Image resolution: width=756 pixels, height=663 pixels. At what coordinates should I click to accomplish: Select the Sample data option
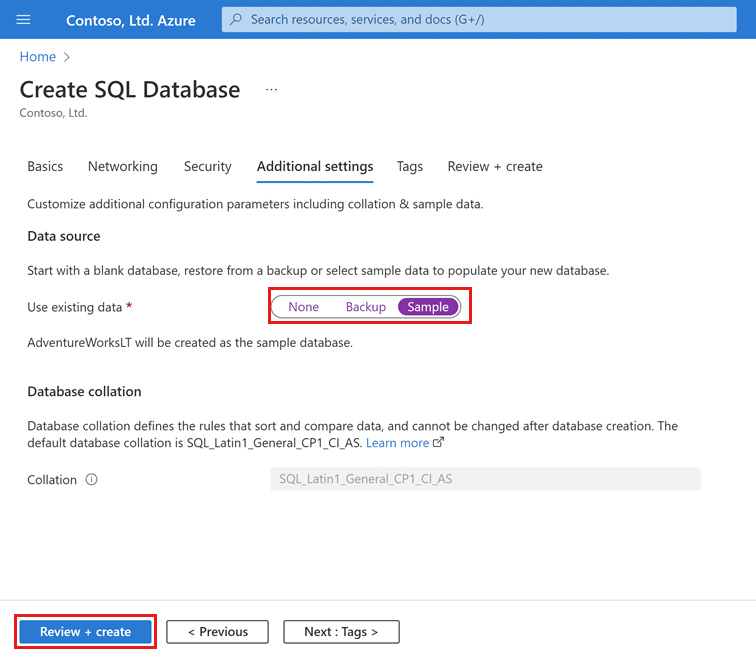pos(428,307)
